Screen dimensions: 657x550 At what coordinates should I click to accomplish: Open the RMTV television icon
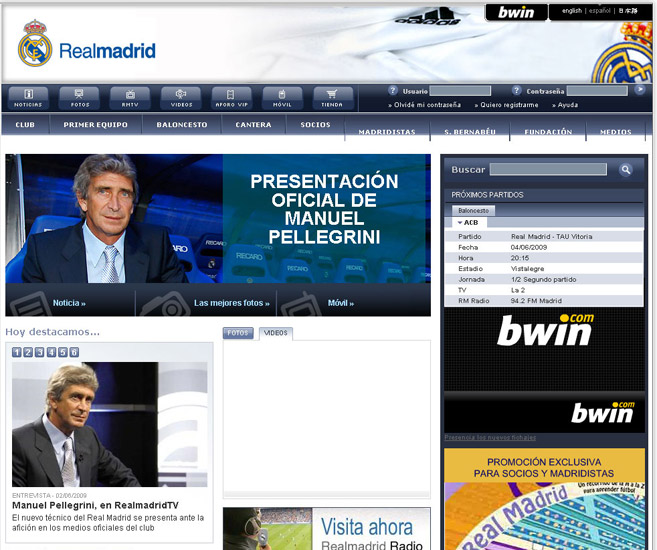coord(130,97)
